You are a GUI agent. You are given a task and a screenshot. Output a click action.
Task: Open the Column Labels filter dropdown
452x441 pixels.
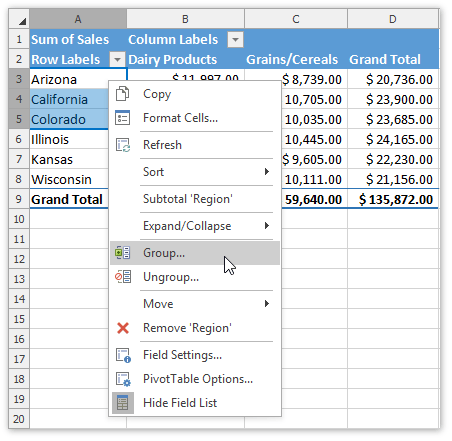[x=235, y=40]
